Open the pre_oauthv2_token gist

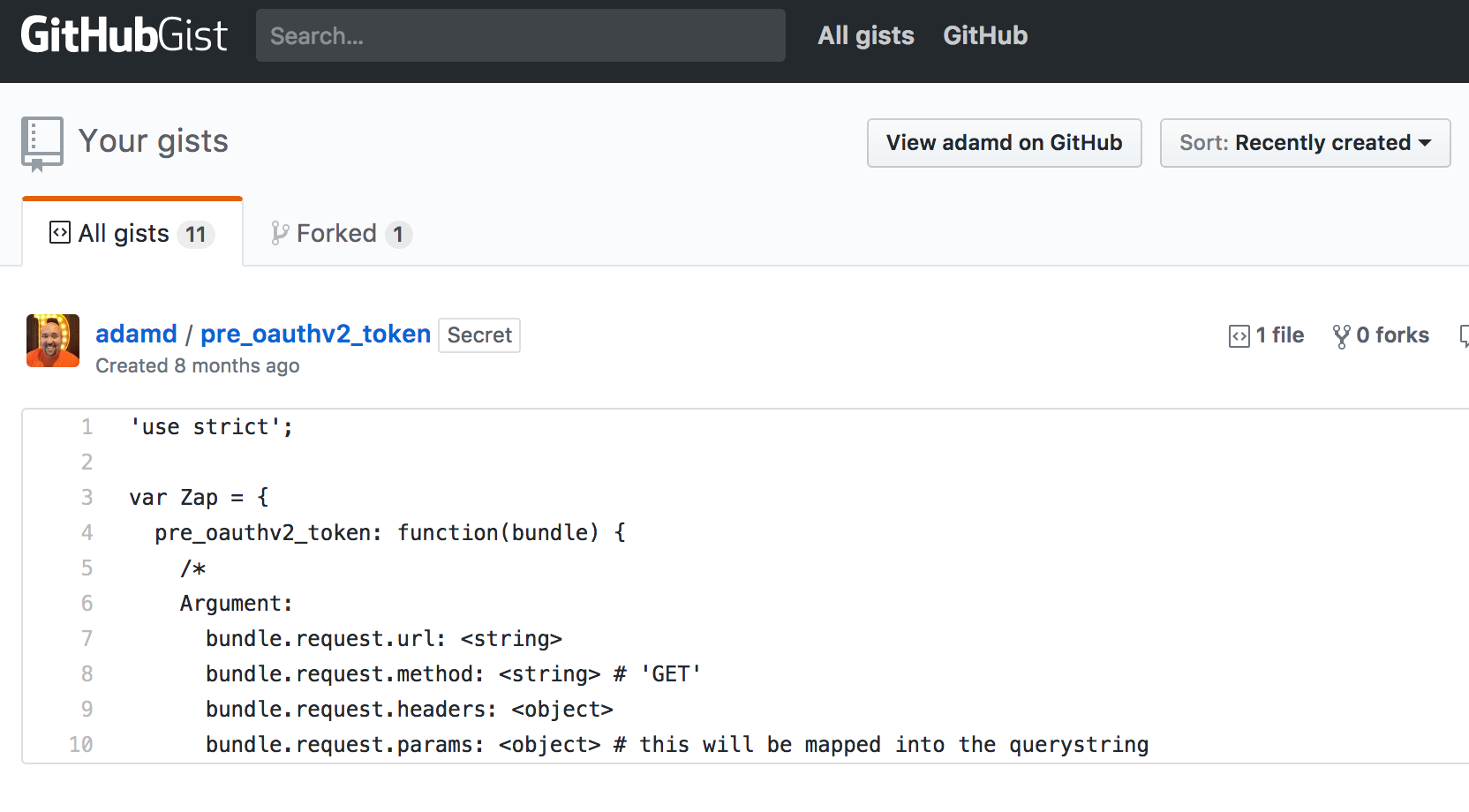315,334
